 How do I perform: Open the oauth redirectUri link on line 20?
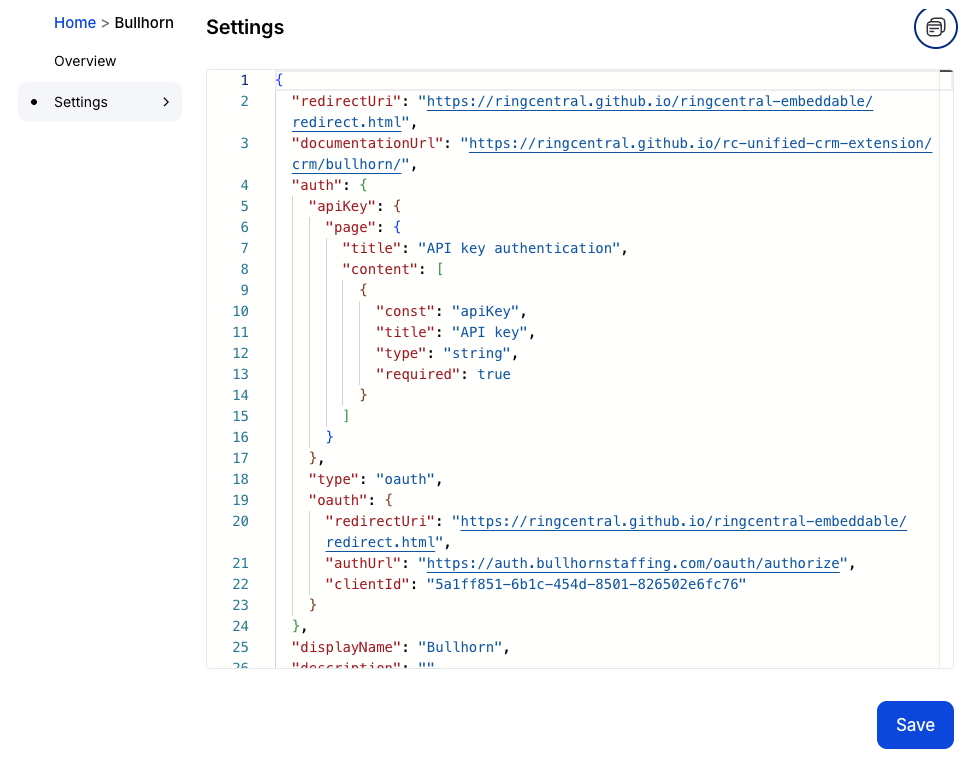[680, 521]
